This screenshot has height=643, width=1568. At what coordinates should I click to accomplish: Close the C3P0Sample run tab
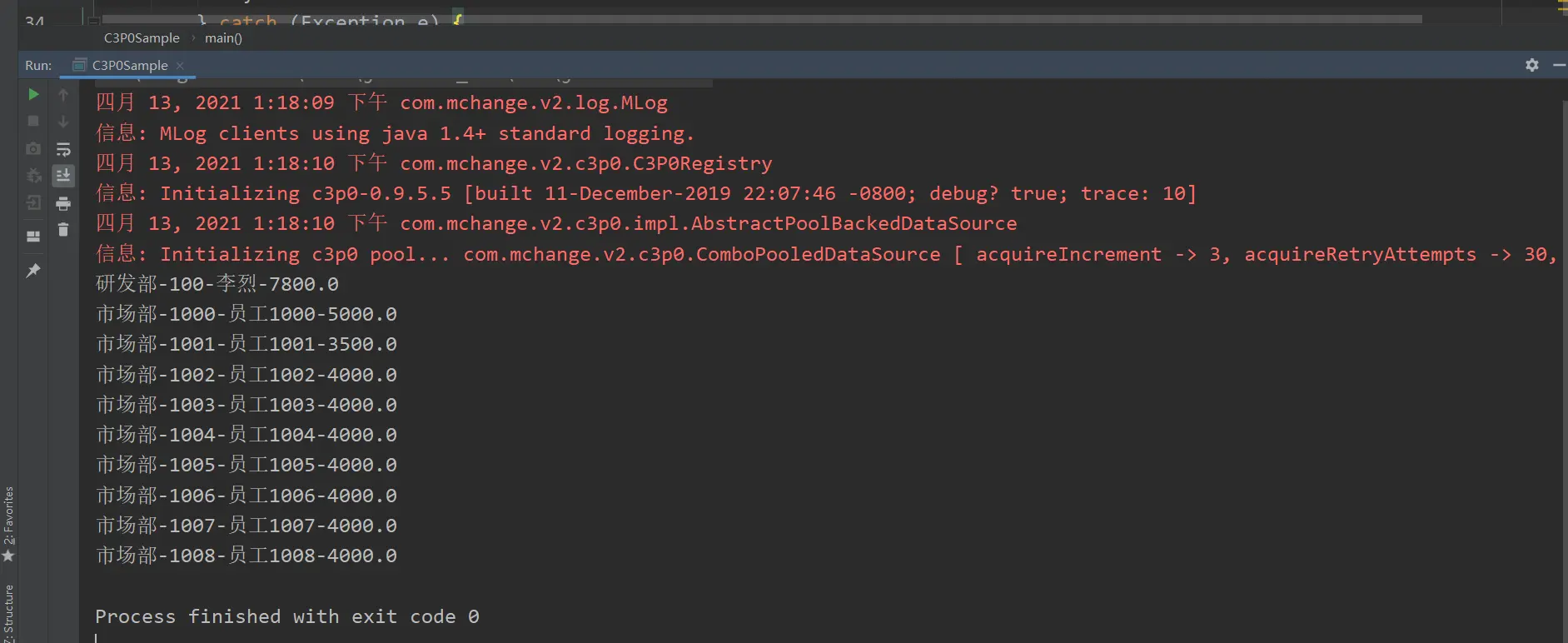click(x=180, y=66)
